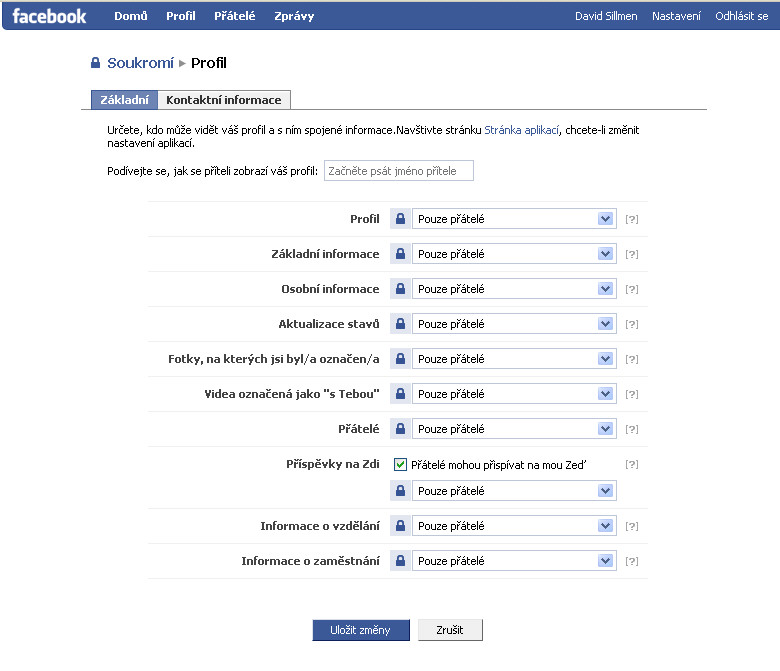The width and height of the screenshot is (780, 671).
Task: Click the facebook logo
Action: [x=49, y=16]
